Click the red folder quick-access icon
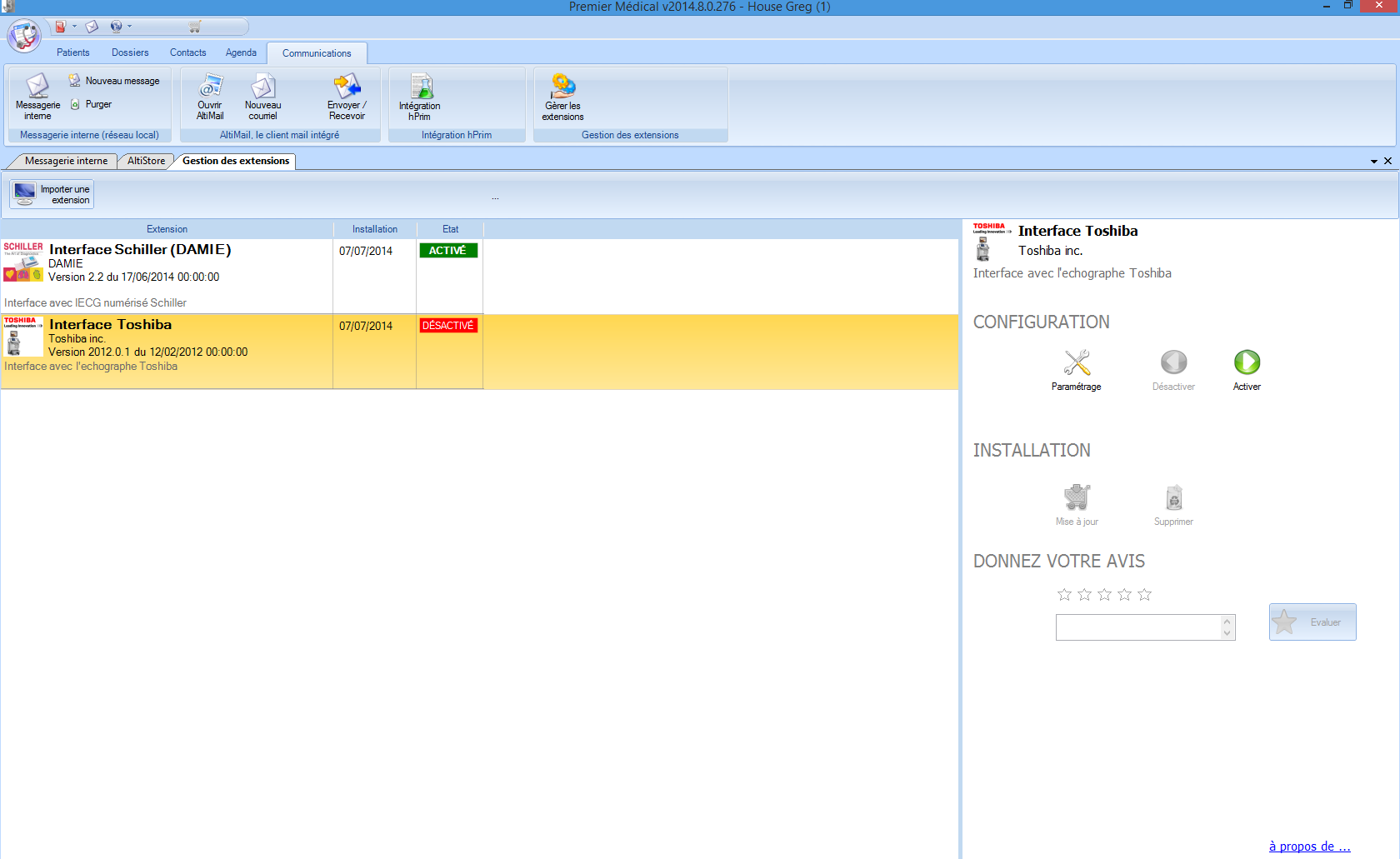 (x=60, y=27)
